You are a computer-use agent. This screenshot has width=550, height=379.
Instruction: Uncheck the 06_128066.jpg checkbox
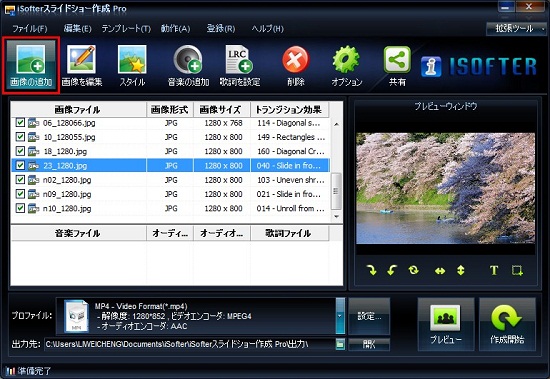[20, 123]
